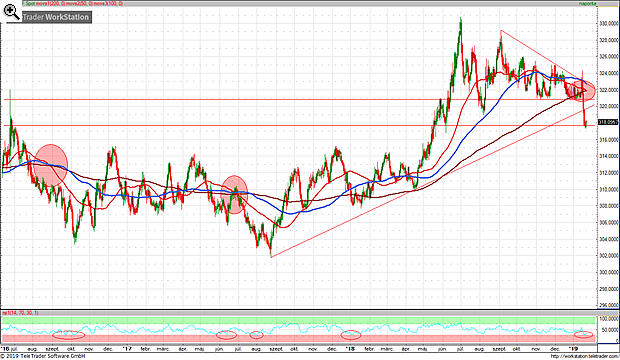
Task: Click the TeleTrader Software GmbH copyright text
Action: click(43, 356)
